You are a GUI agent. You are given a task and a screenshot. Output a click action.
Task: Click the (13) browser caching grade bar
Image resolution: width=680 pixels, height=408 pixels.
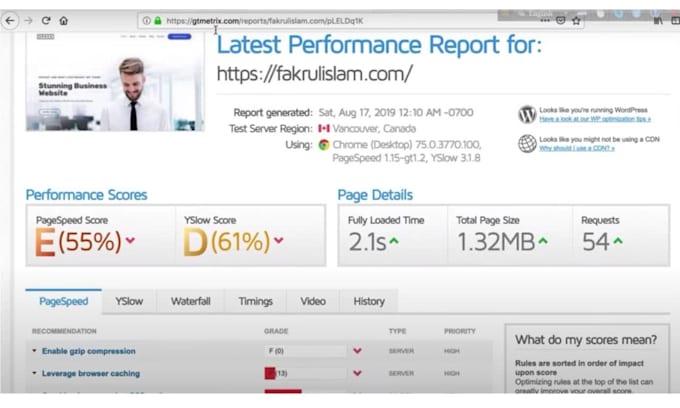305,373
